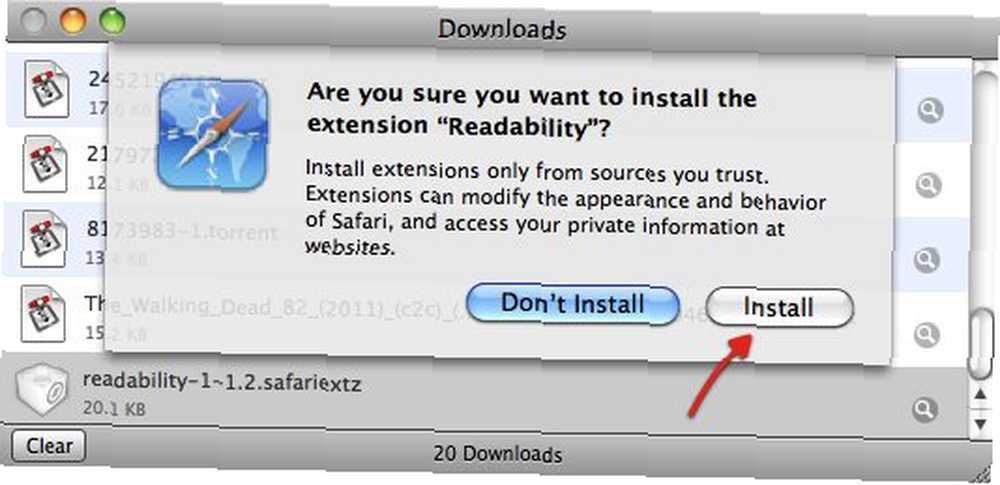Select readability-1-1.2.safariextz download entry
This screenshot has width=1000, height=485.
pyautogui.click(x=485, y=394)
